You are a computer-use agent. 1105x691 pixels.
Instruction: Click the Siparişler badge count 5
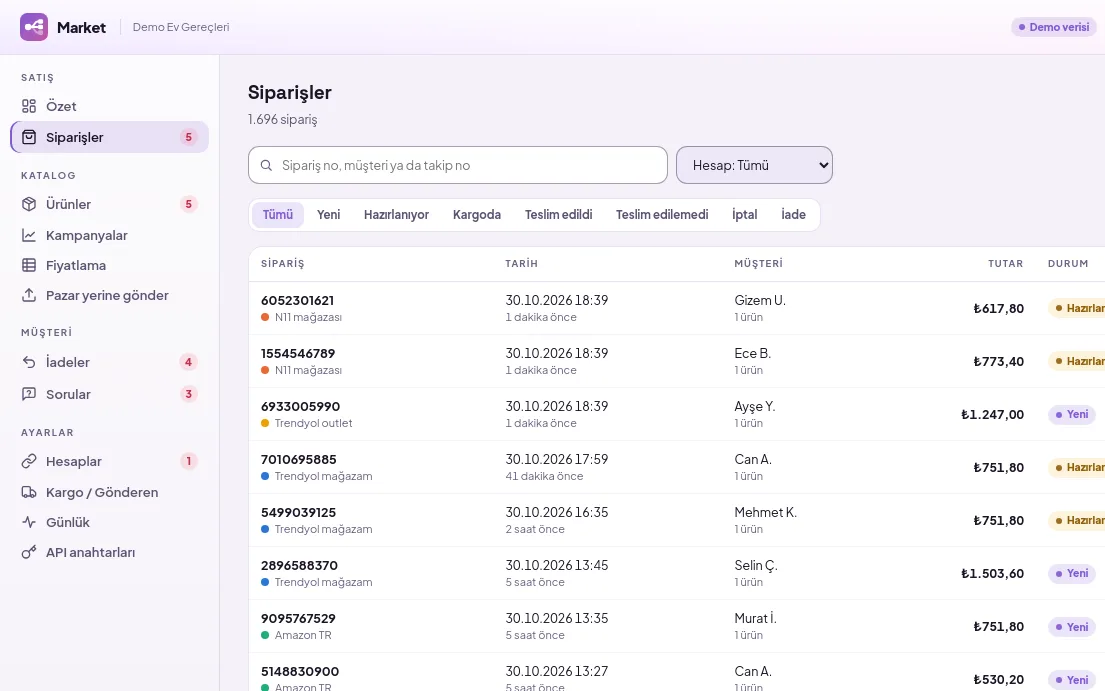click(188, 137)
